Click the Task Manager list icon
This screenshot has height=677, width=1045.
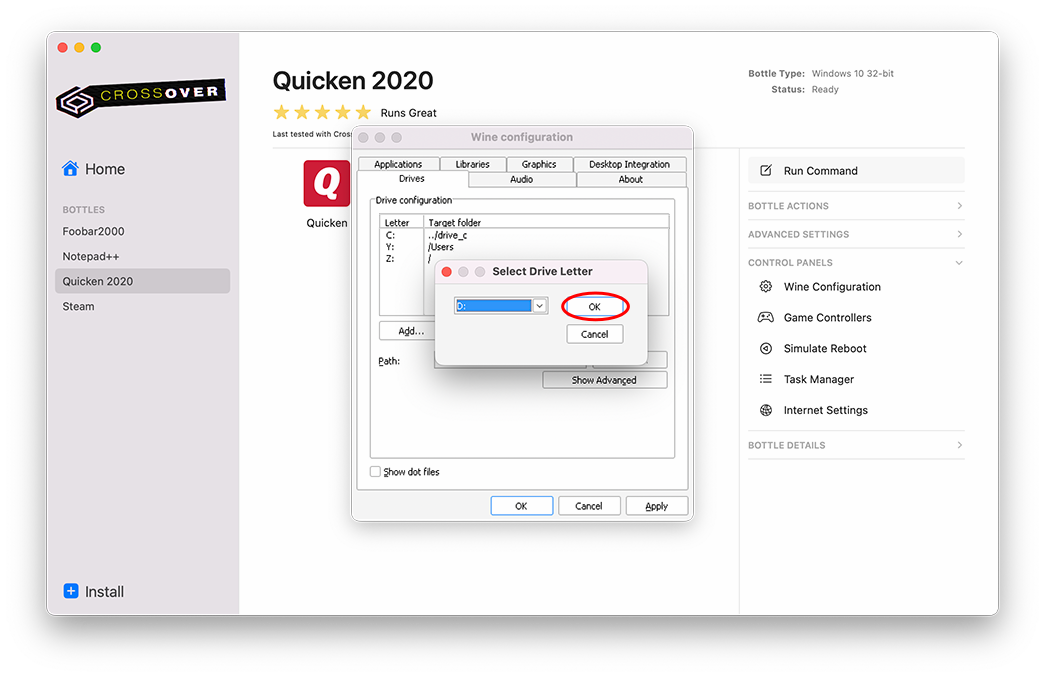(766, 378)
